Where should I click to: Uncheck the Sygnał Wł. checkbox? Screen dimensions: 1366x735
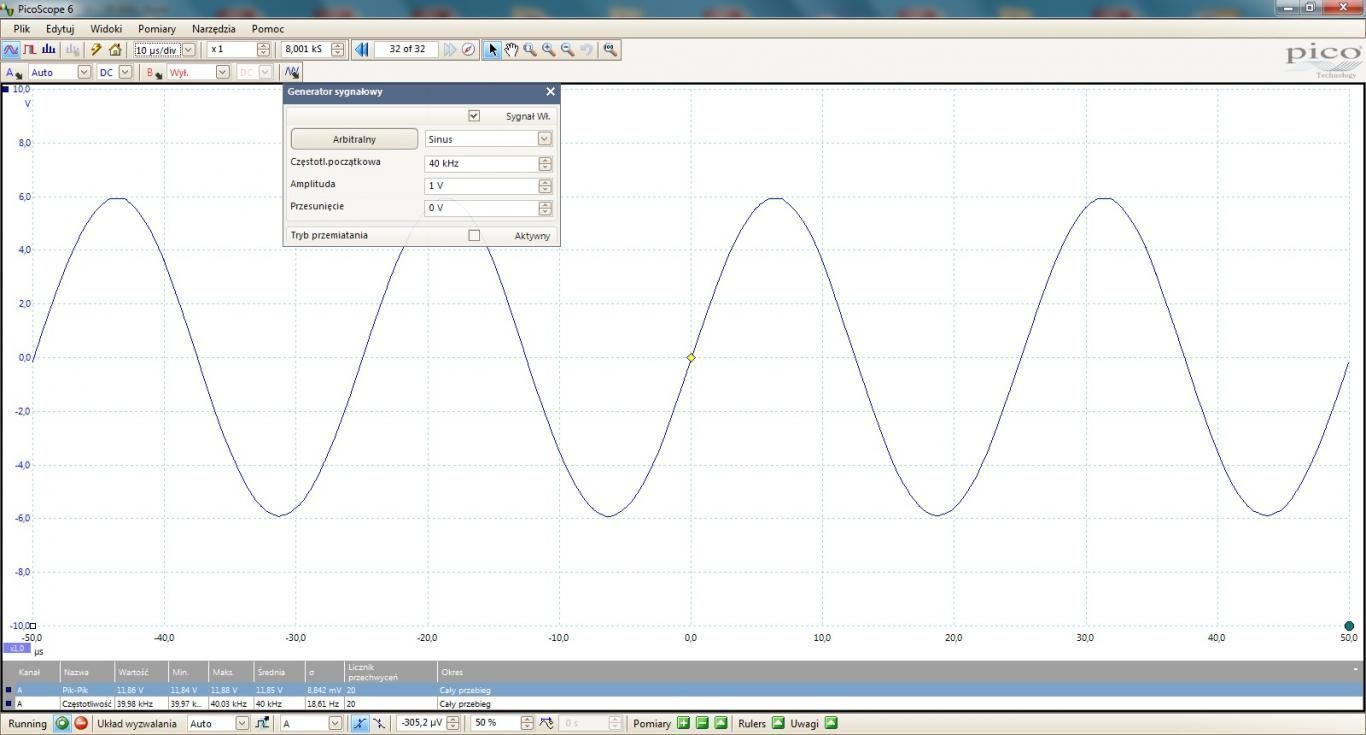coord(474,116)
